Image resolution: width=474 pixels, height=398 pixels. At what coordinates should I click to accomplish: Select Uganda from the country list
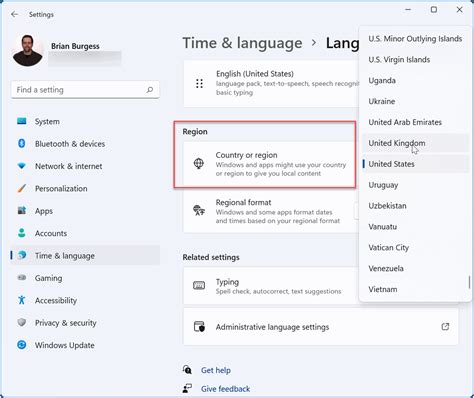[415, 80]
